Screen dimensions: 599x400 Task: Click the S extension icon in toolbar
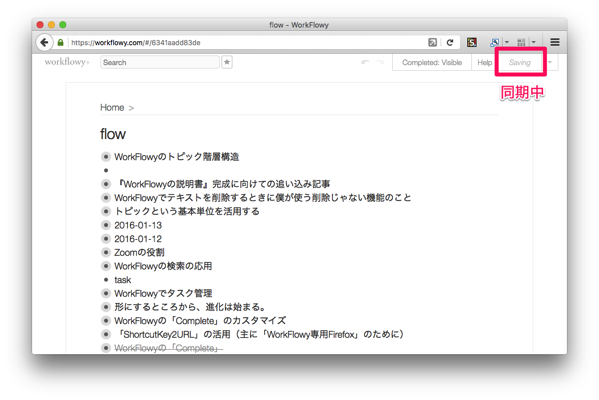click(x=472, y=42)
